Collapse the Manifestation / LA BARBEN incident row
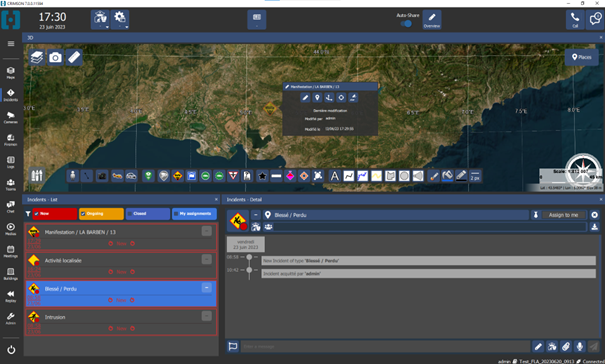Image resolution: width=605 pixels, height=364 pixels. pyautogui.click(x=207, y=231)
